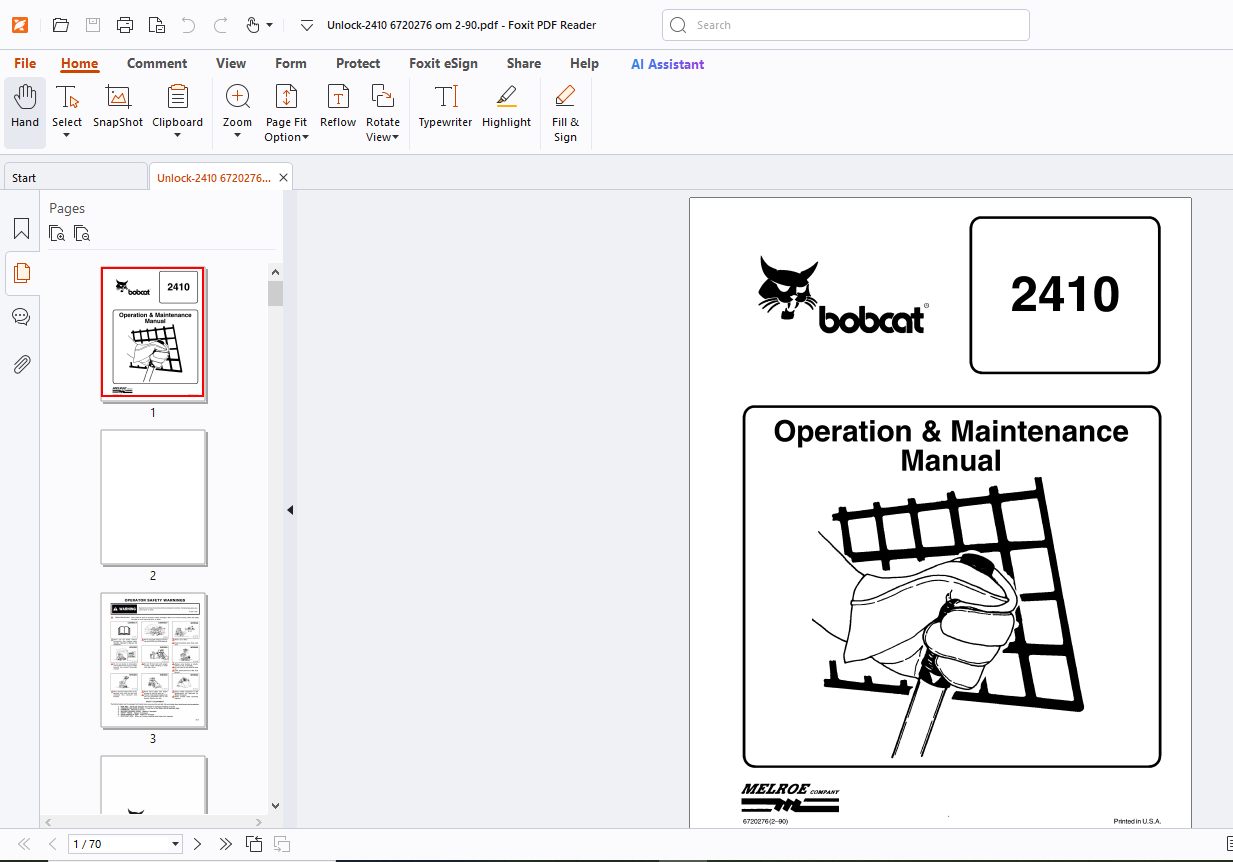Viewport: 1233px width, 862px height.
Task: Open the Customize Quick Access dropdown
Action: tap(307, 25)
